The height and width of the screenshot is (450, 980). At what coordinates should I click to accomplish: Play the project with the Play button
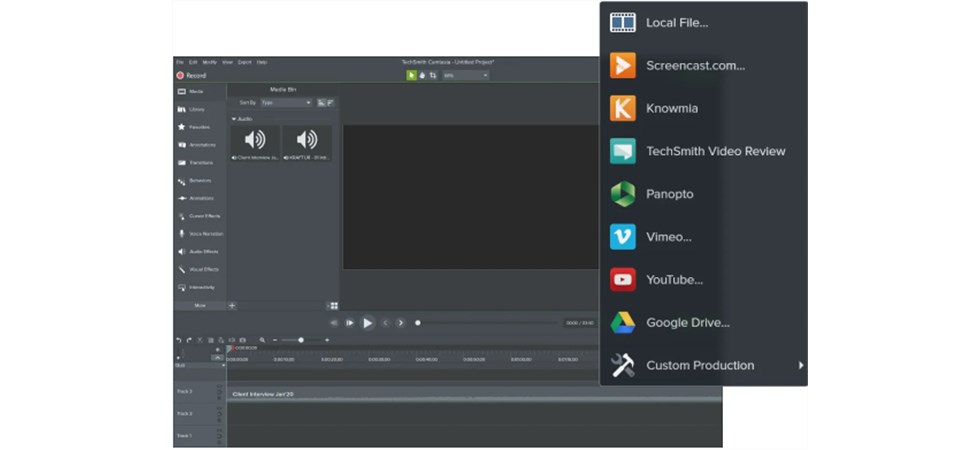click(x=368, y=323)
